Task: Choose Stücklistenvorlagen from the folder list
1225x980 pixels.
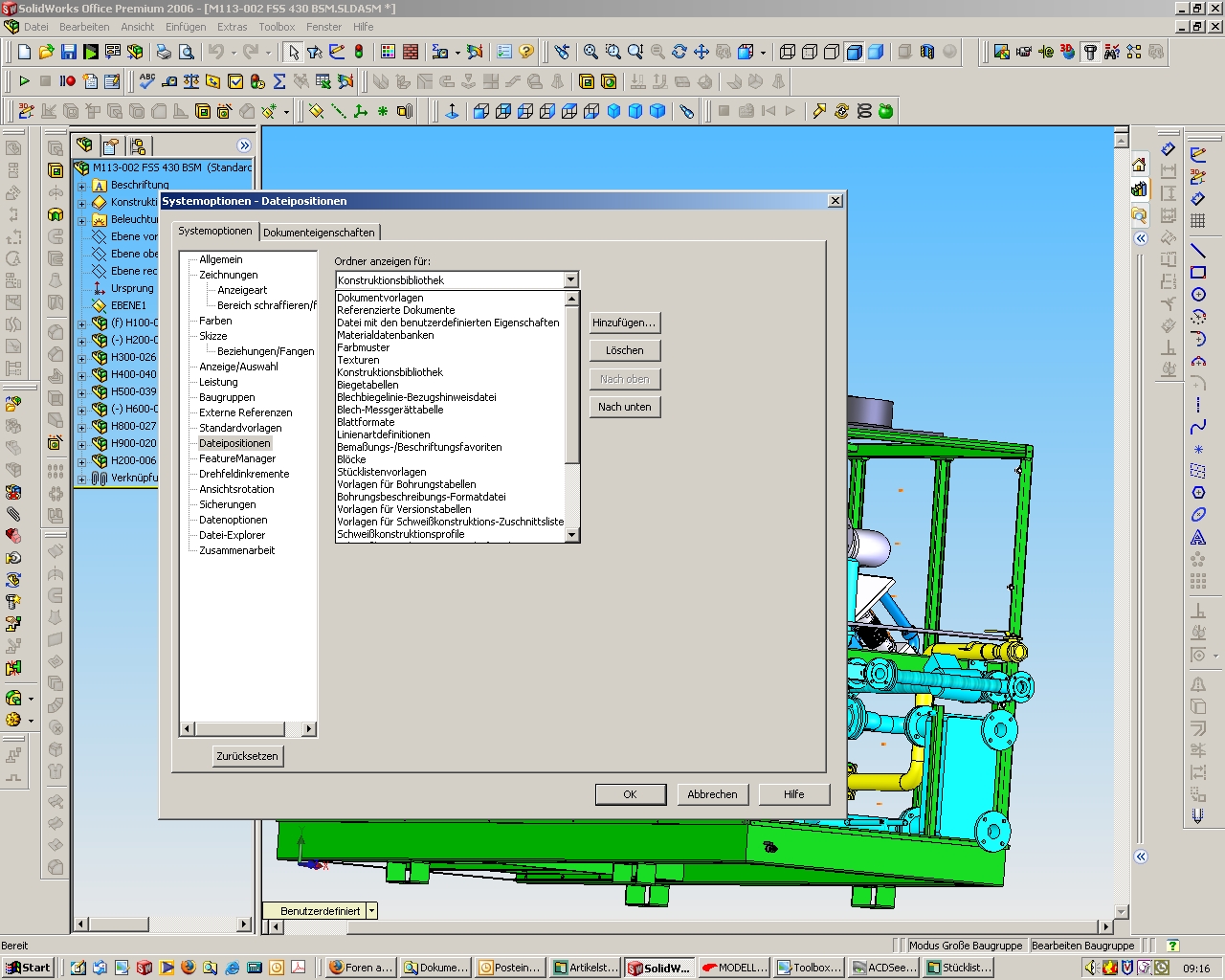Action: pos(382,472)
